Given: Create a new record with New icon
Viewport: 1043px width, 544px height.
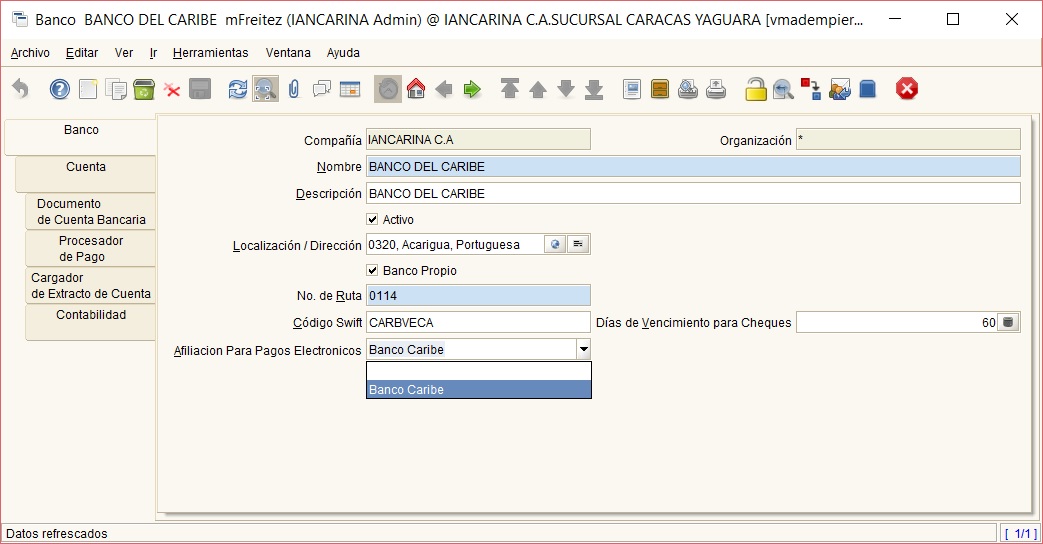Looking at the screenshot, I should coord(88,88).
